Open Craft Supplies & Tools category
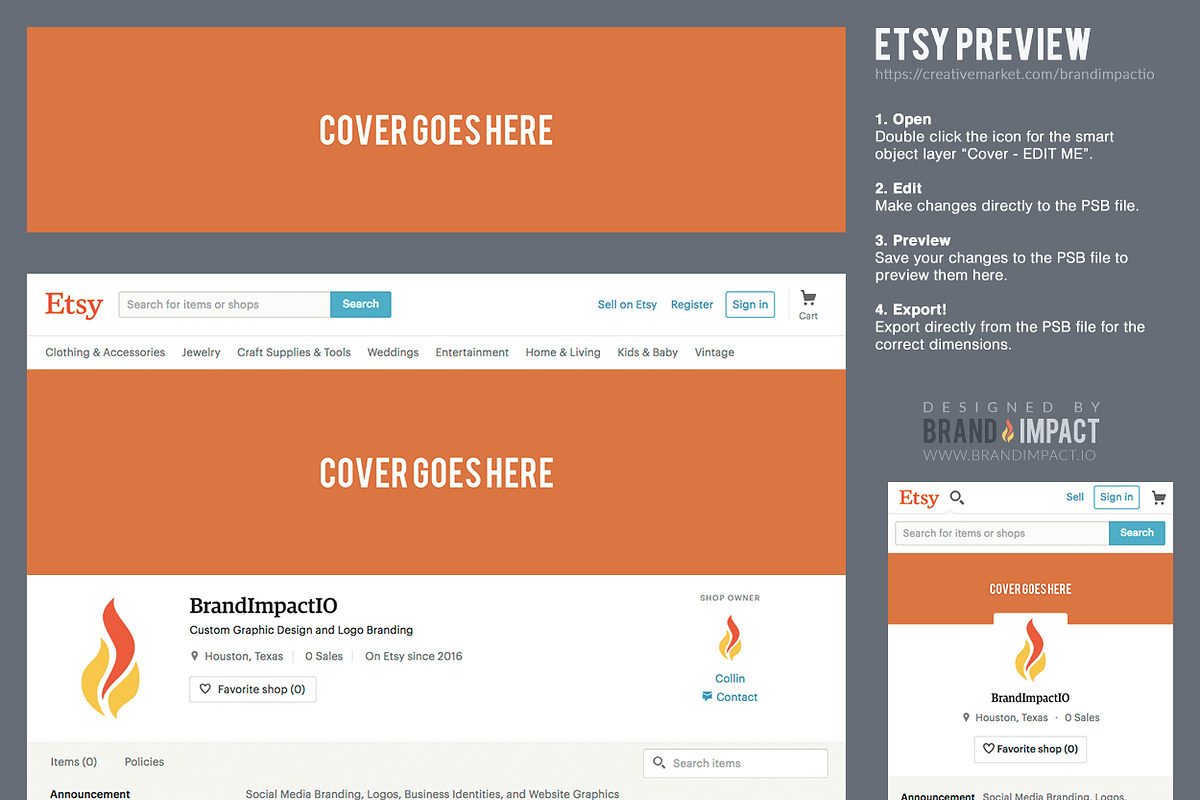The width and height of the screenshot is (1200, 800). (294, 352)
